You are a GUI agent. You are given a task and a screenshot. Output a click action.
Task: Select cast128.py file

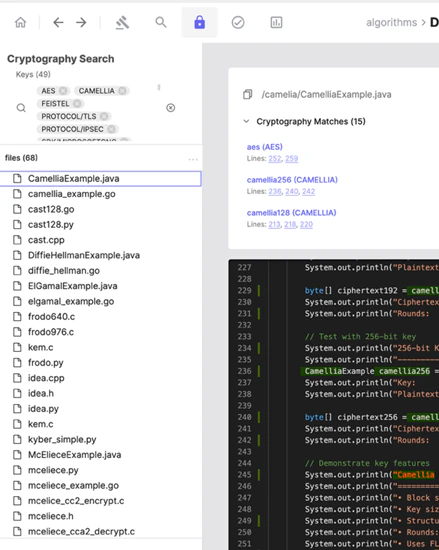[x=101, y=224]
